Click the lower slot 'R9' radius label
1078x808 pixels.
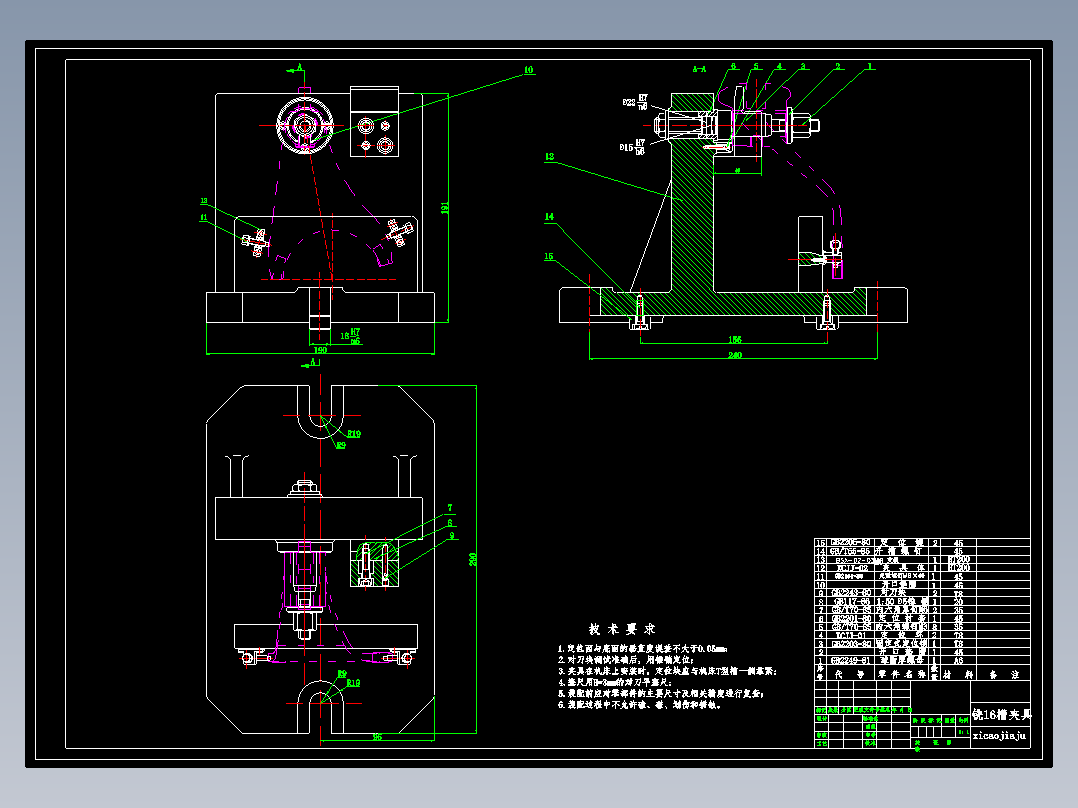pyautogui.click(x=342, y=674)
